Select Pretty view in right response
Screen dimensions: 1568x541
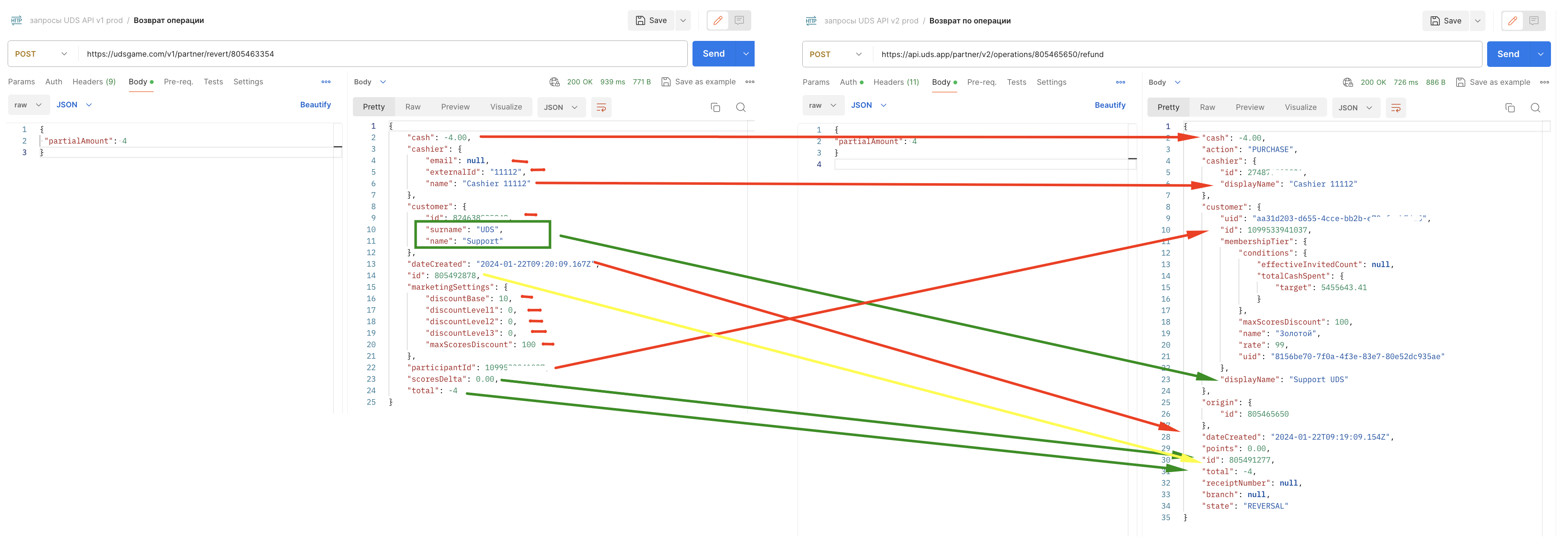pyautogui.click(x=1169, y=107)
